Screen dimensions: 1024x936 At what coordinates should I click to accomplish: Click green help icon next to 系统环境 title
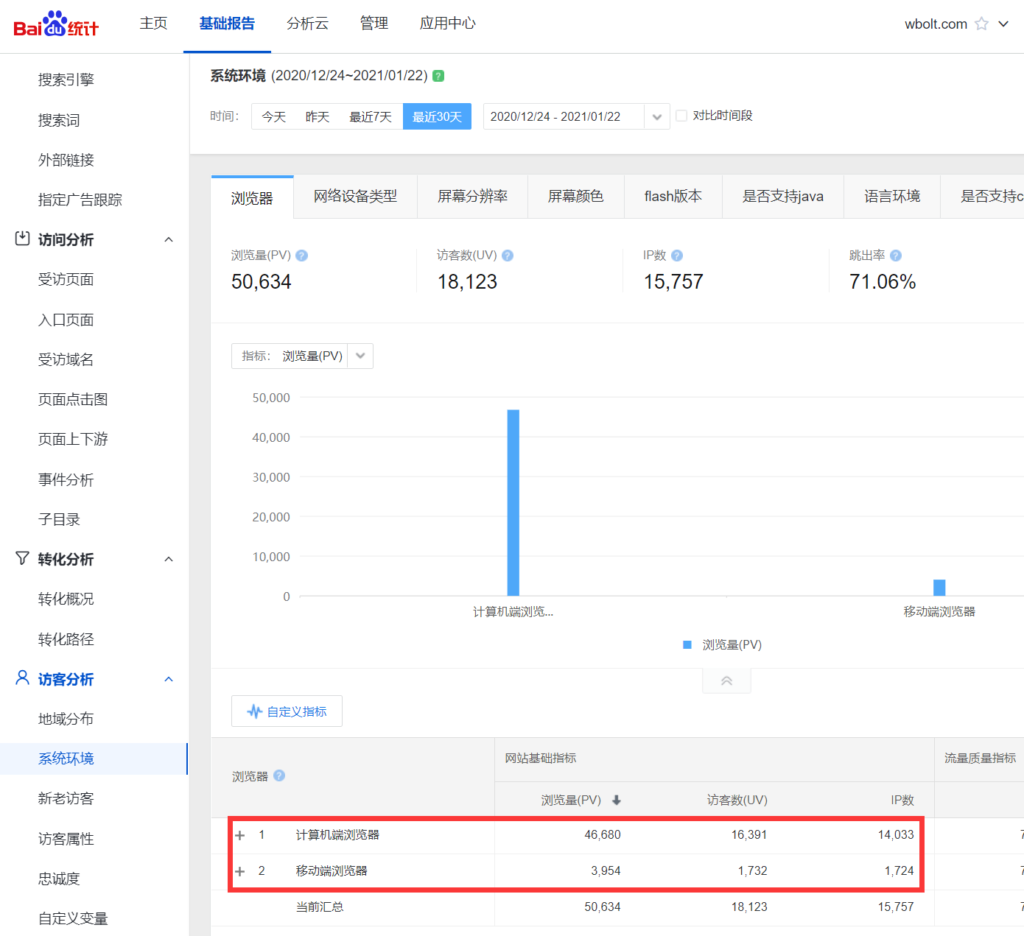[439, 76]
